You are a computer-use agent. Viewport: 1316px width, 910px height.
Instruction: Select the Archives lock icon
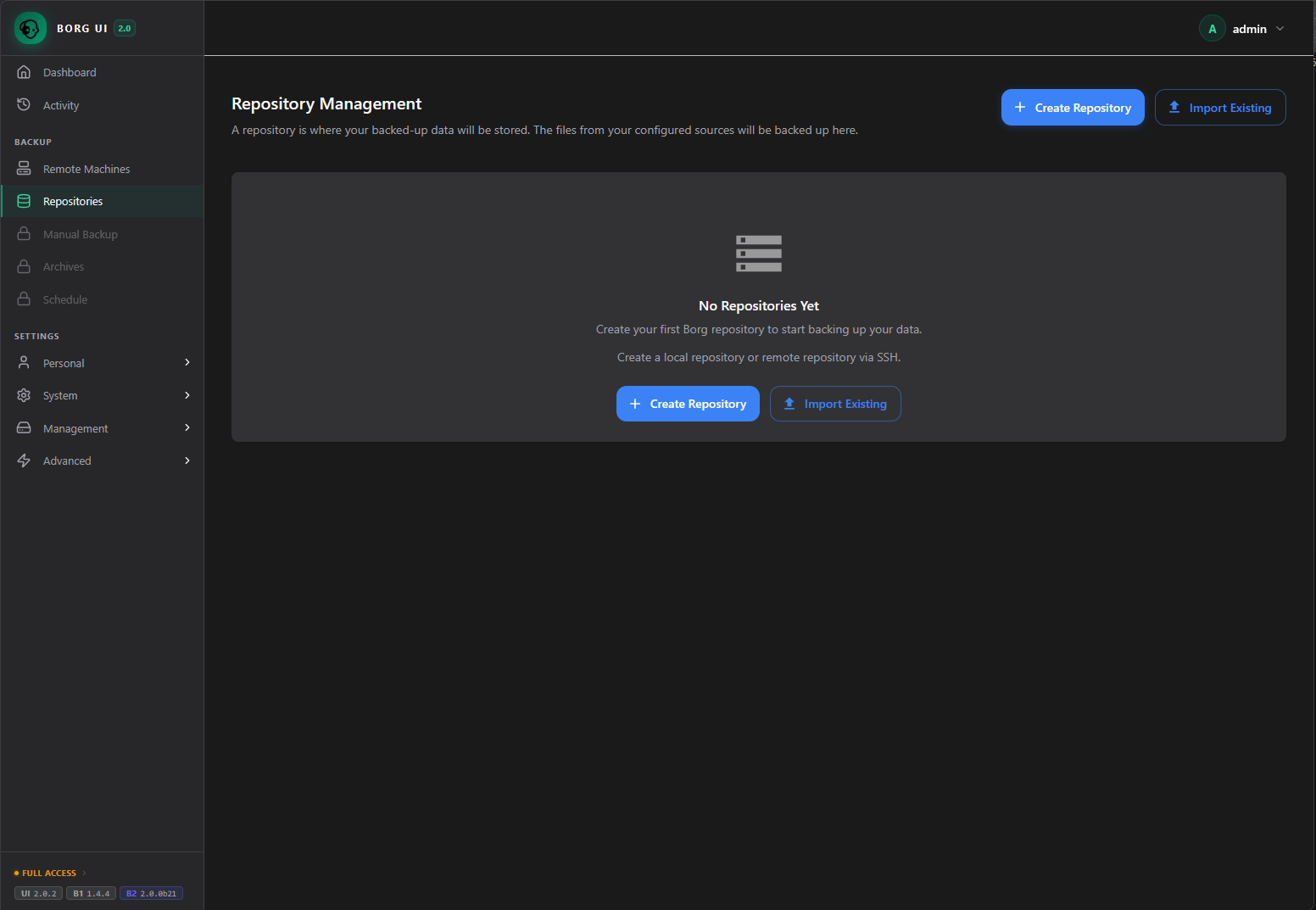(24, 266)
